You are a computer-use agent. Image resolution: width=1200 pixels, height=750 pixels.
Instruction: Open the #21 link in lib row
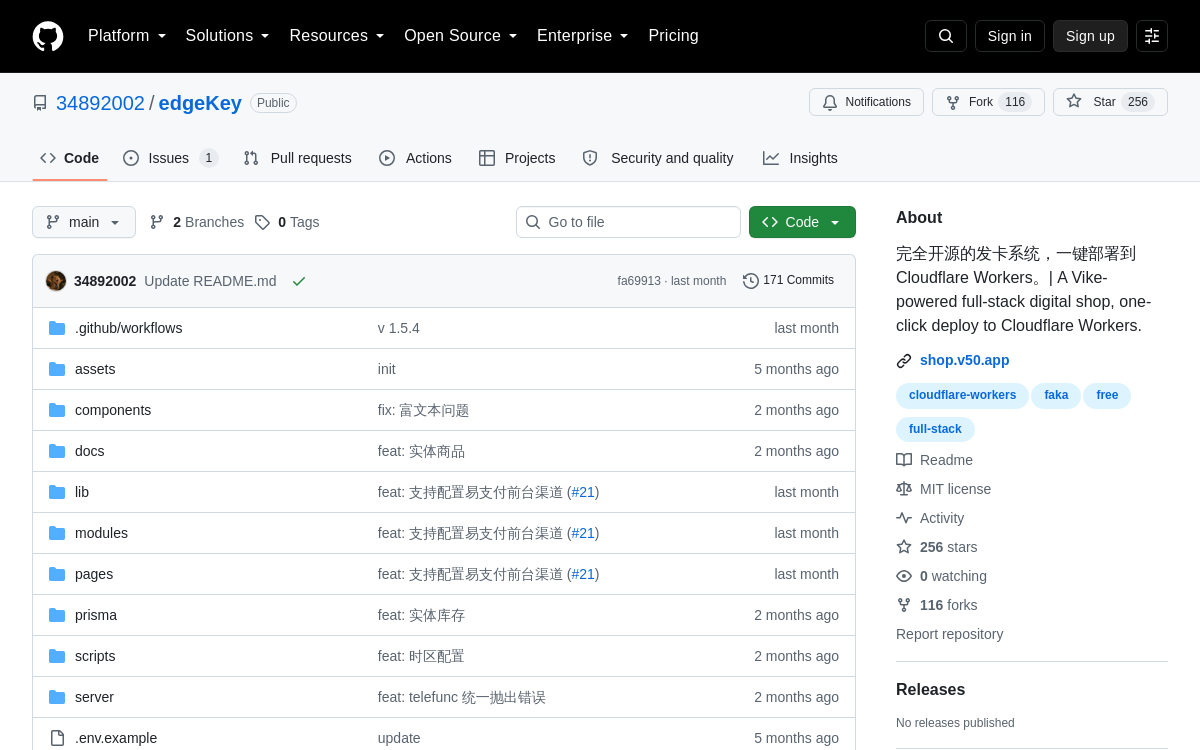click(x=583, y=492)
